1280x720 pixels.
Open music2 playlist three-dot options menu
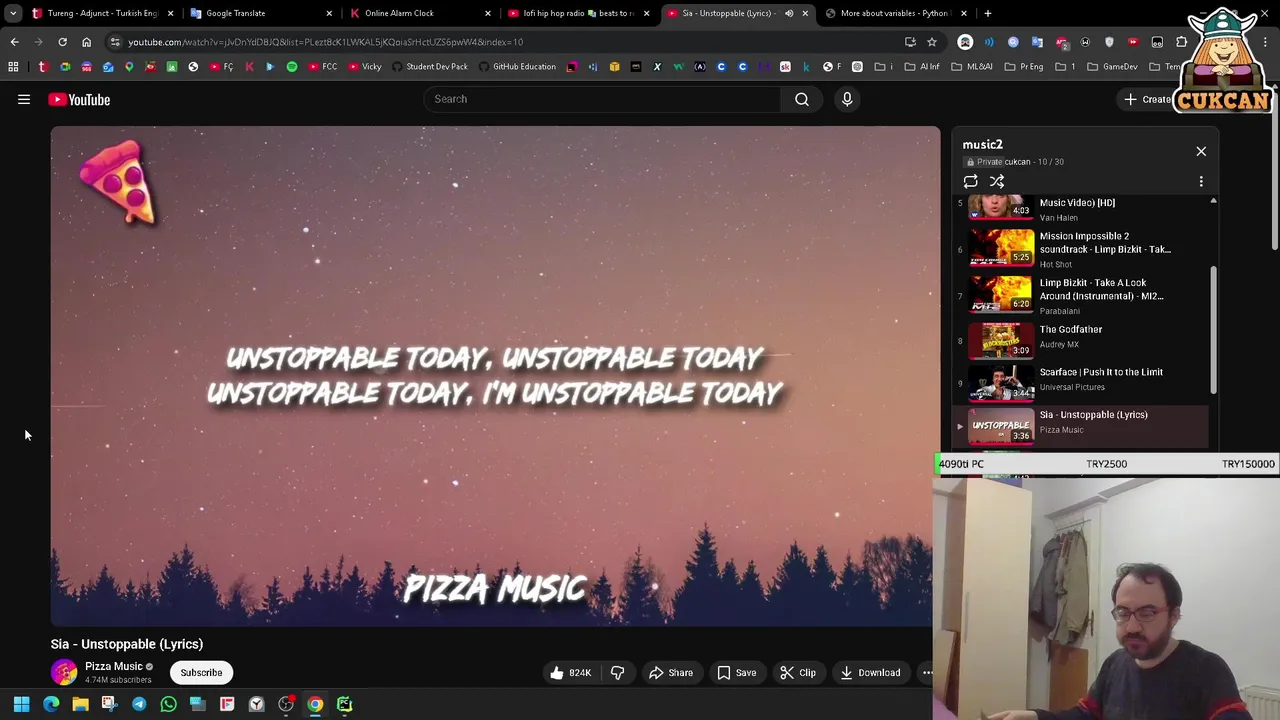coord(1201,181)
